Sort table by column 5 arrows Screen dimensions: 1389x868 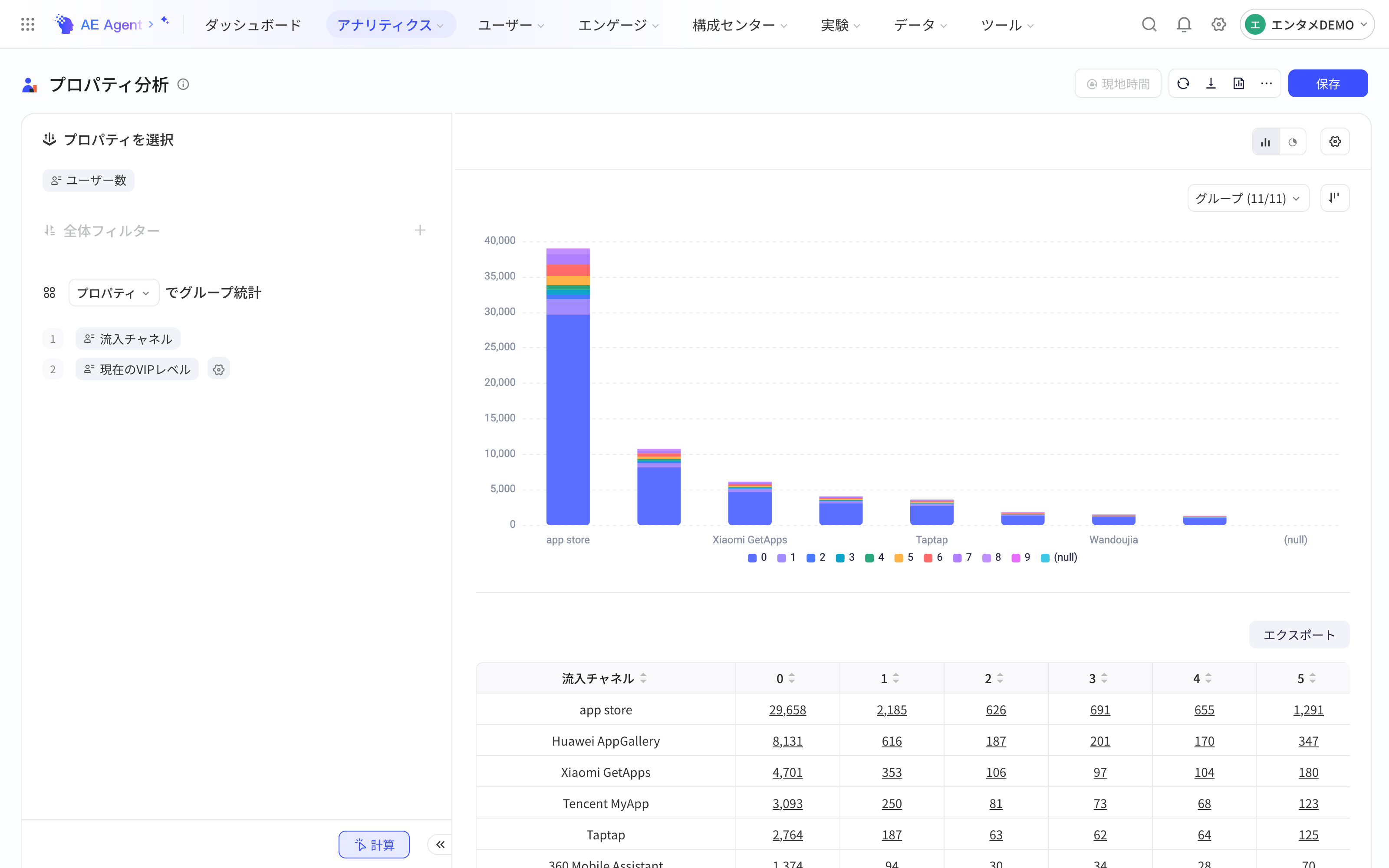[1313, 678]
